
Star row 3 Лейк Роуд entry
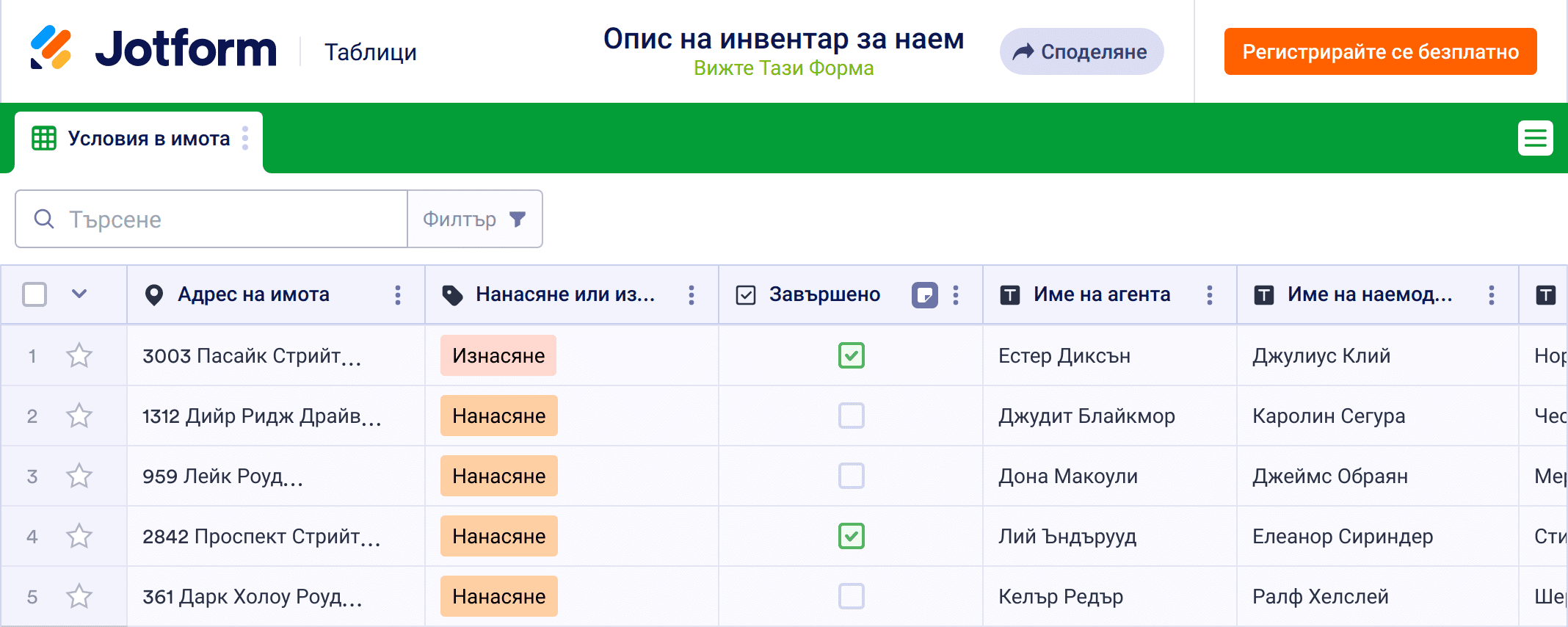tap(79, 476)
